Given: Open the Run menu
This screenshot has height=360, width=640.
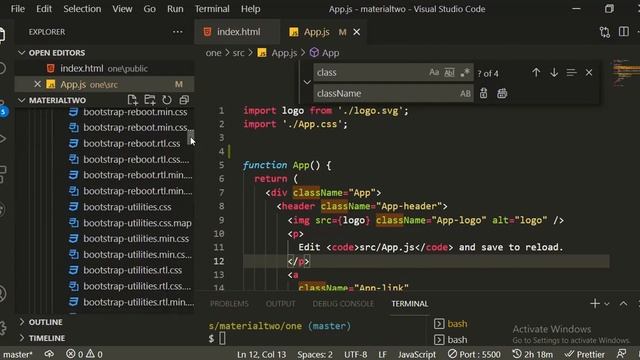Looking at the screenshot, I should coord(175,9).
